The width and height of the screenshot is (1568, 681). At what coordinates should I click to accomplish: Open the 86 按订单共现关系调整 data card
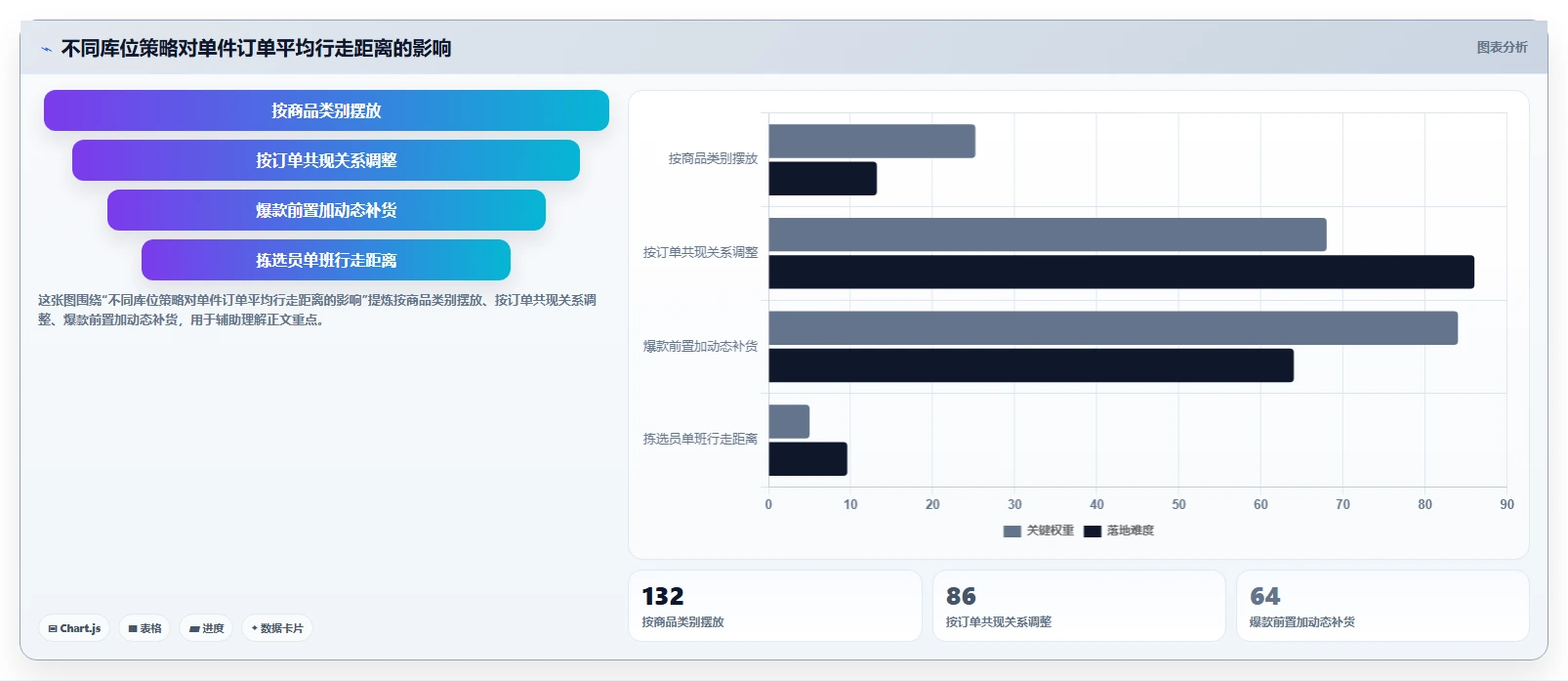[x=1079, y=606]
